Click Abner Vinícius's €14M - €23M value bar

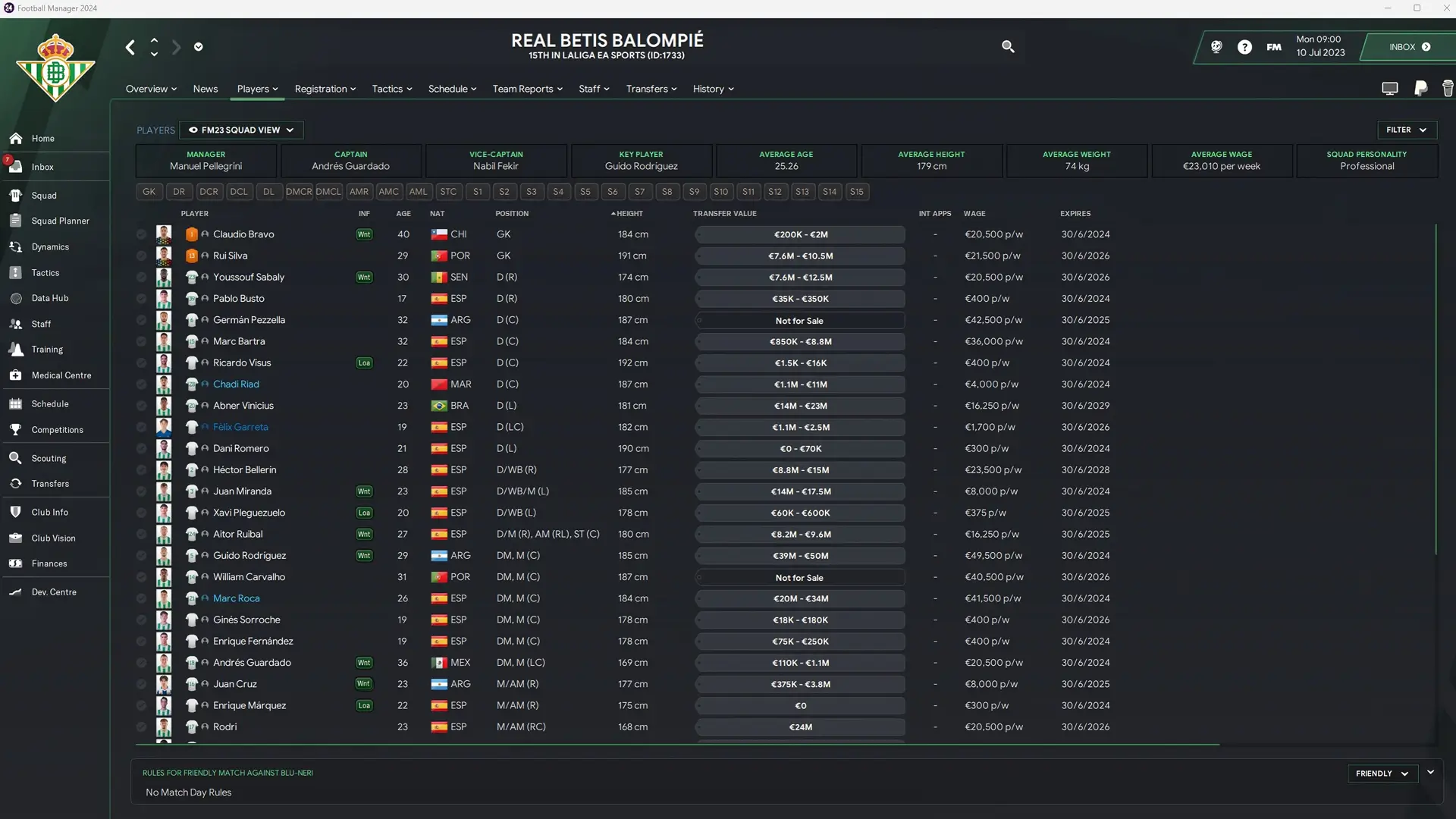pos(800,406)
